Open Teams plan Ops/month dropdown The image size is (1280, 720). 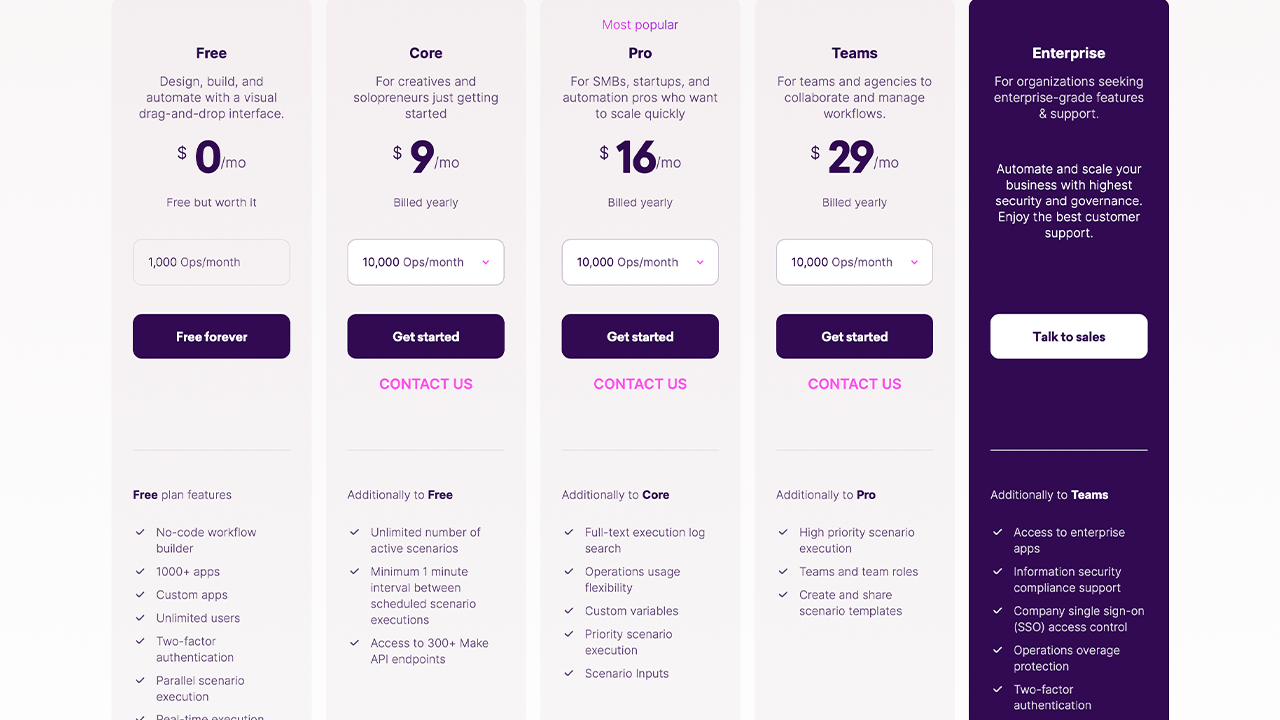click(x=854, y=262)
